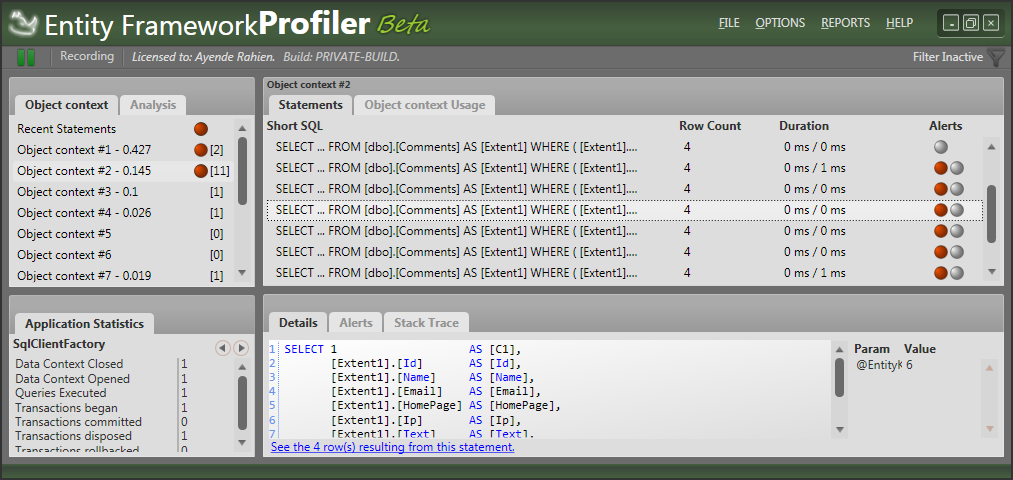
Task: Click the Recording status label
Action: (x=87, y=56)
